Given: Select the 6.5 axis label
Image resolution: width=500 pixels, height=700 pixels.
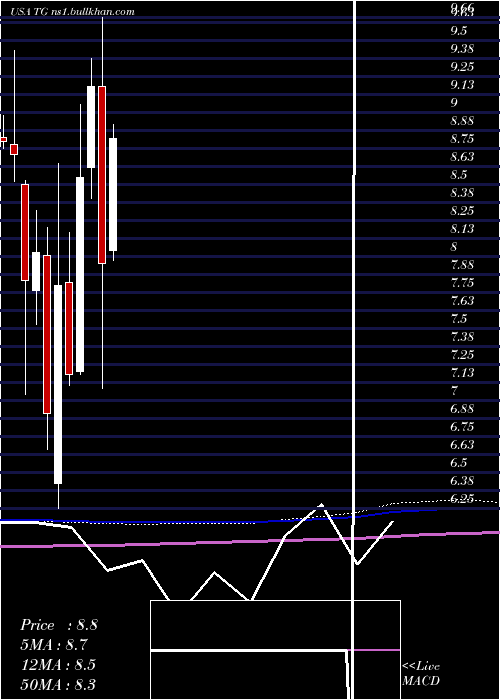Looking at the screenshot, I should point(459,462).
